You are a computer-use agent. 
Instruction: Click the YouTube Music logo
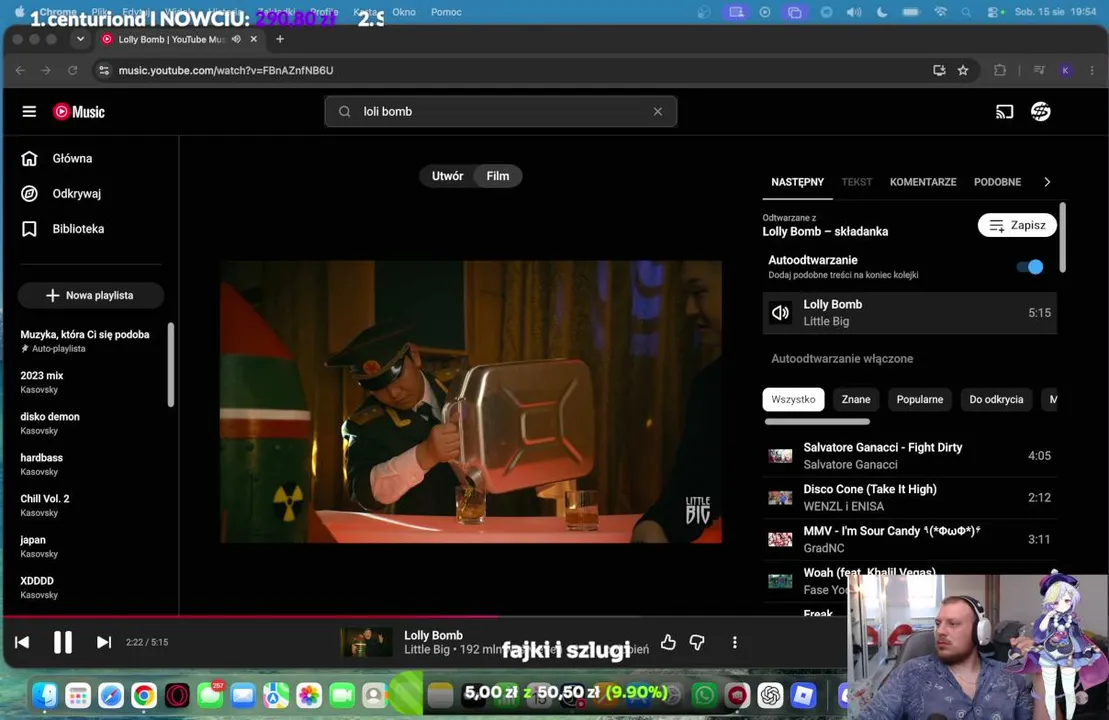[x=79, y=112]
